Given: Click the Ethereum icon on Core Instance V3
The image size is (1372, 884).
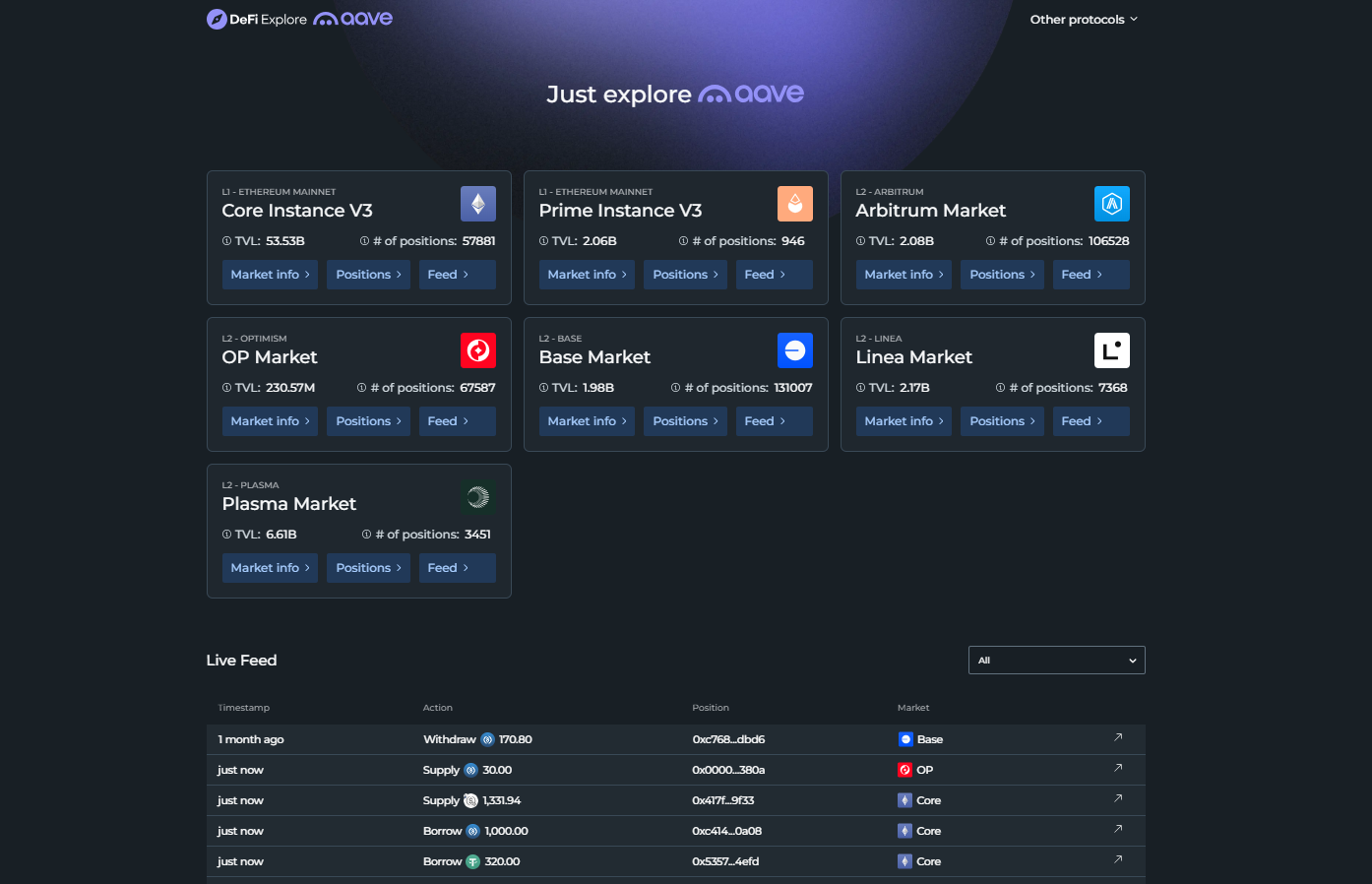Looking at the screenshot, I should (477, 204).
